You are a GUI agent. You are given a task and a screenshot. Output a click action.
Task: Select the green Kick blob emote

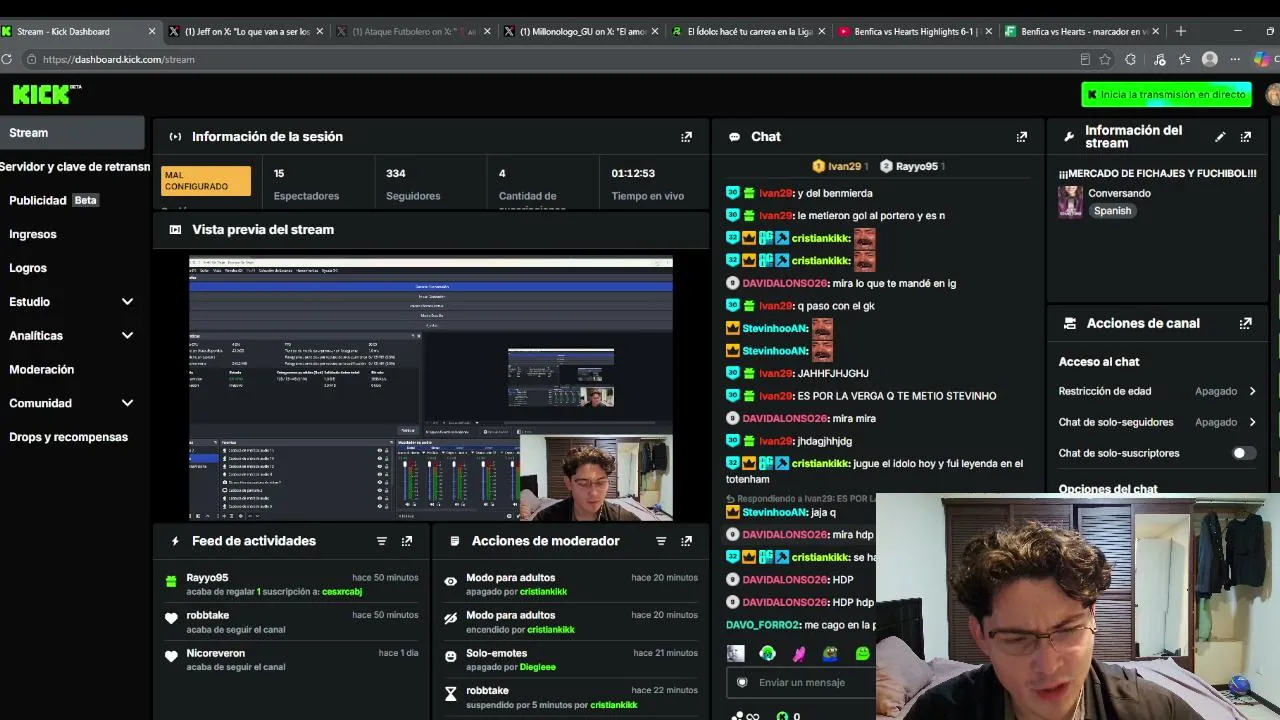(863, 654)
